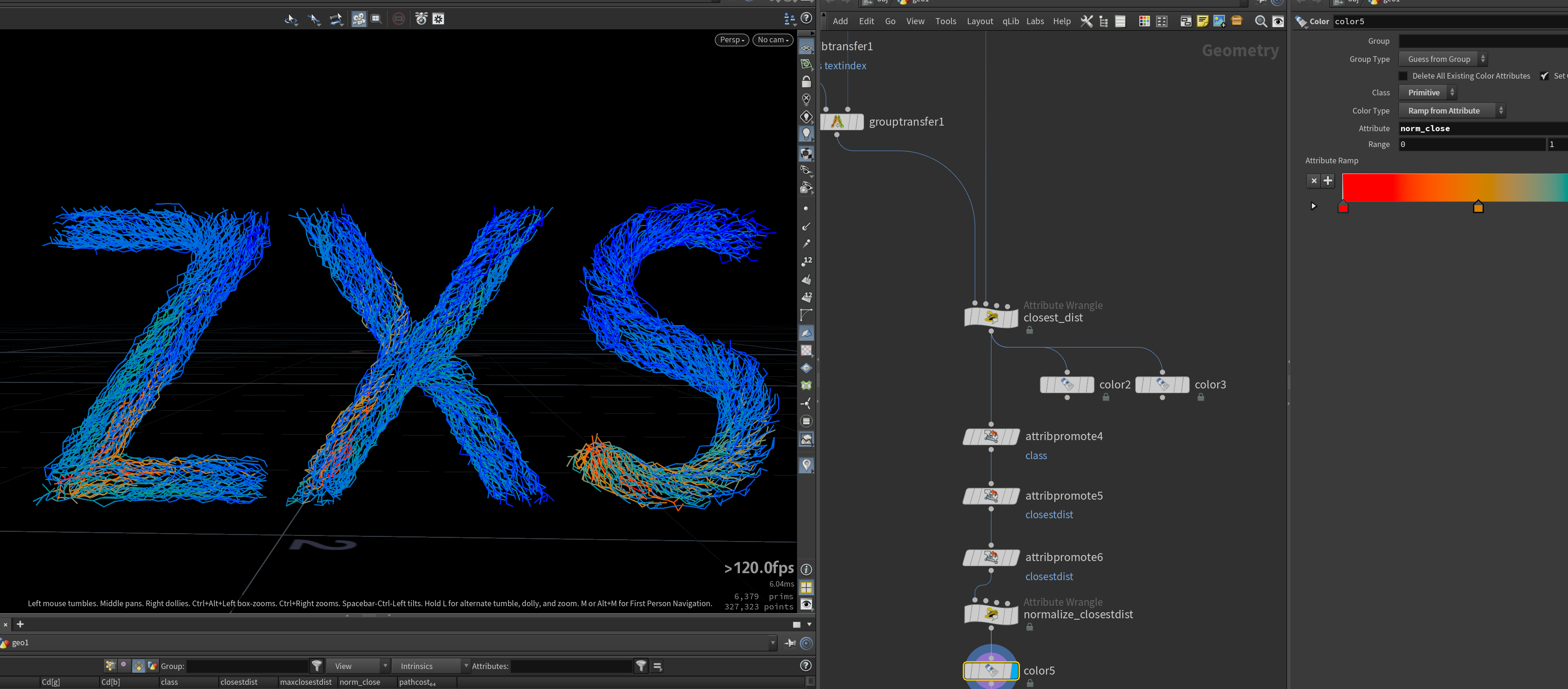This screenshot has height=689, width=1568.
Task: Click the lock icon in viewport sidebar
Action: pos(806,81)
